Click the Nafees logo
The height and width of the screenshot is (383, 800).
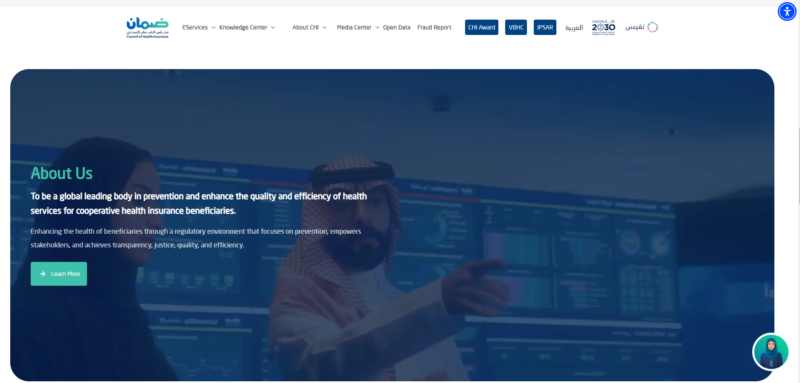tap(642, 28)
